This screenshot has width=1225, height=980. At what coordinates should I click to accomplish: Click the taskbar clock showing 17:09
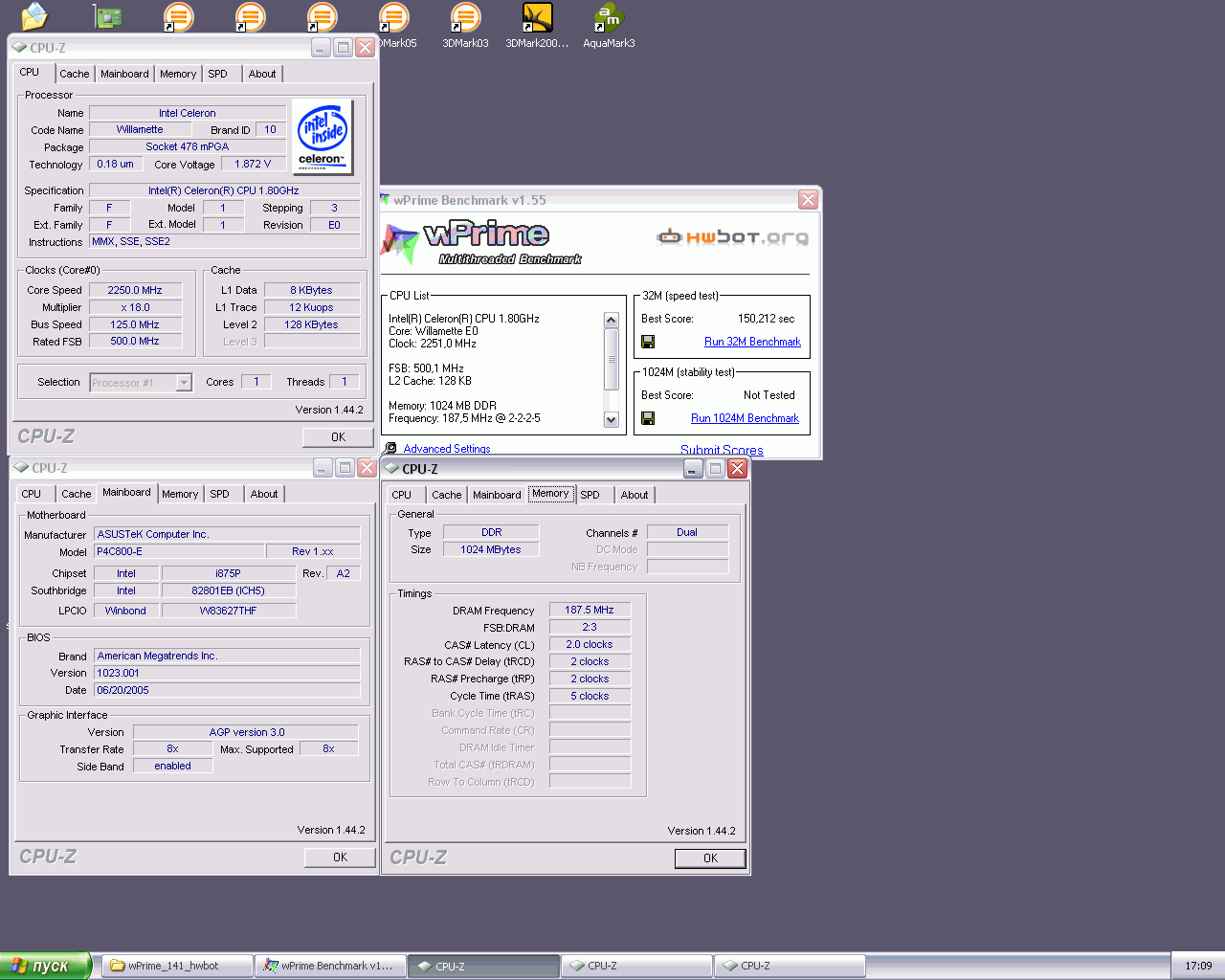1198,966
